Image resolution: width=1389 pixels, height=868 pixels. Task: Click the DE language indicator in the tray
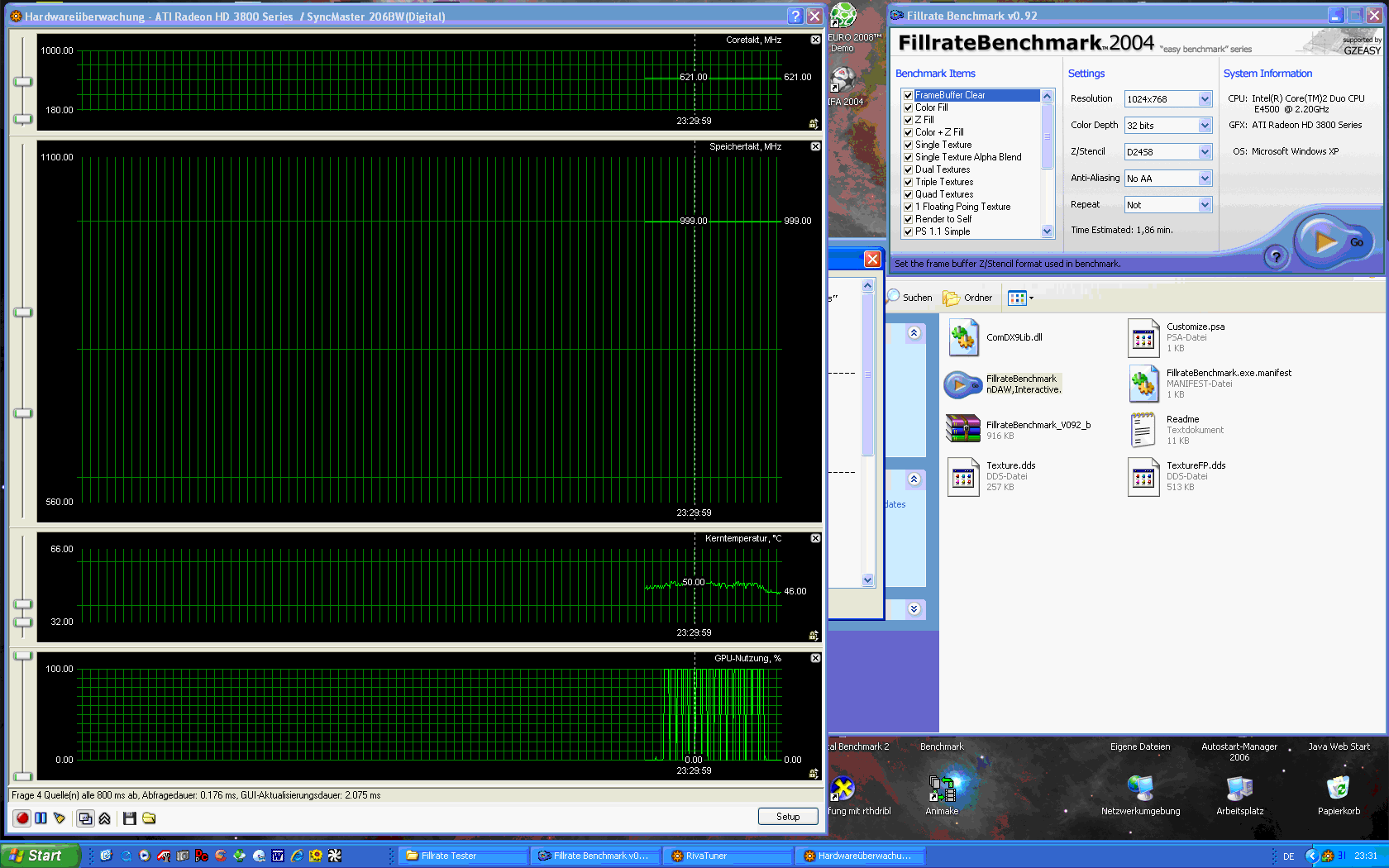click(x=1289, y=856)
